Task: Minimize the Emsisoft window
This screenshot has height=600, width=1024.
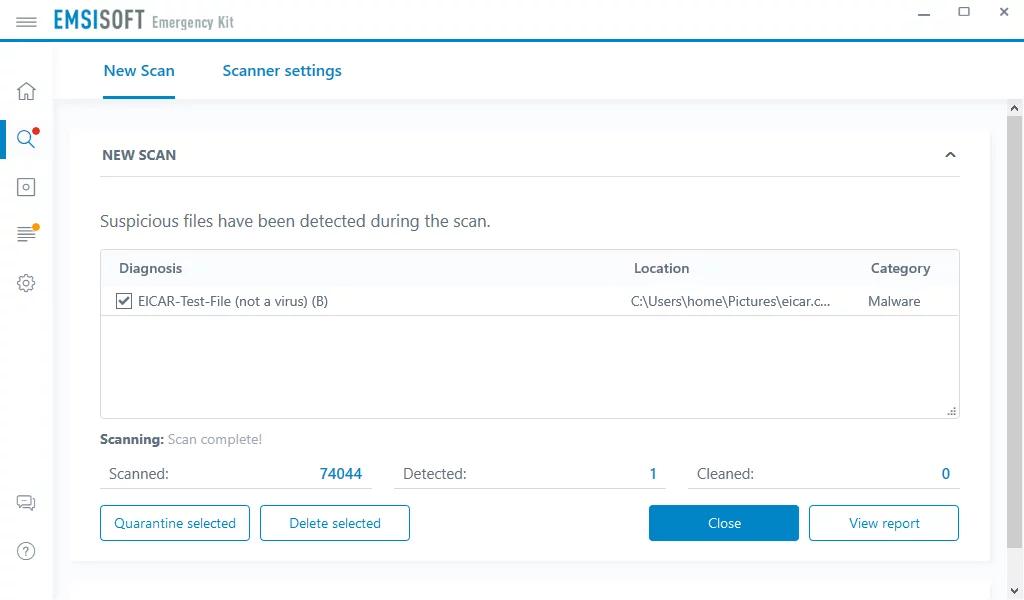Action: [923, 14]
